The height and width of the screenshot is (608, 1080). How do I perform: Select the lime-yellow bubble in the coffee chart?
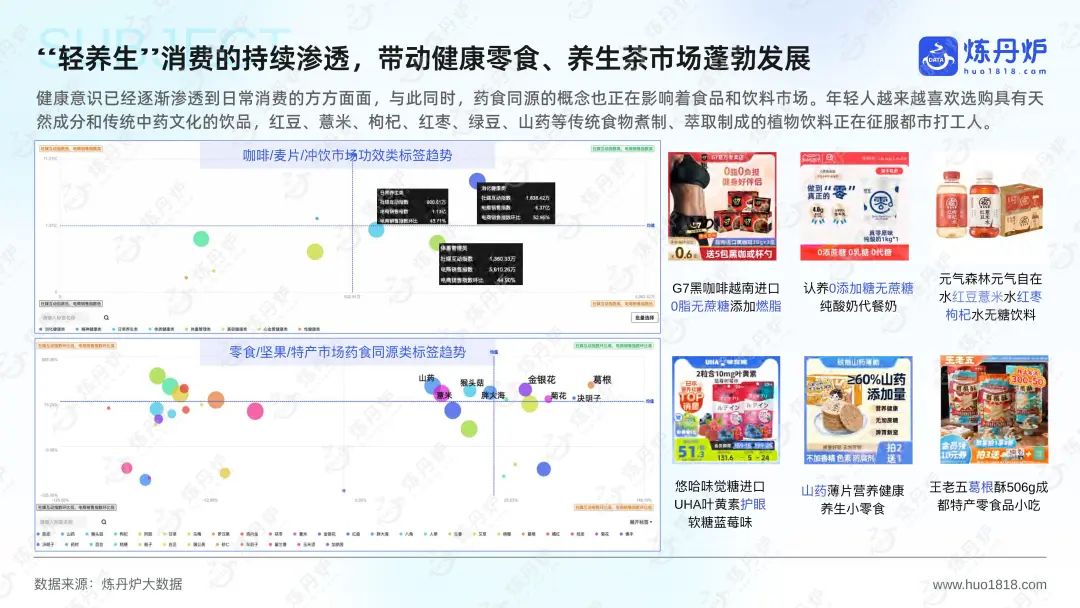coord(315,252)
